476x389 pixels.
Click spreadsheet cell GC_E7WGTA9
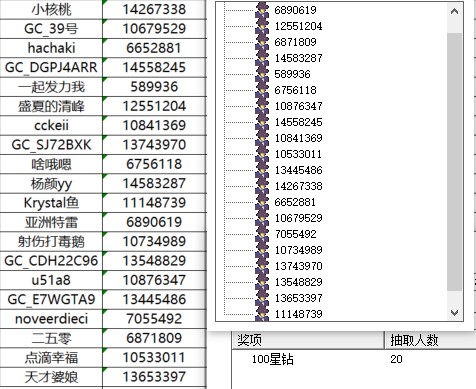(51, 299)
